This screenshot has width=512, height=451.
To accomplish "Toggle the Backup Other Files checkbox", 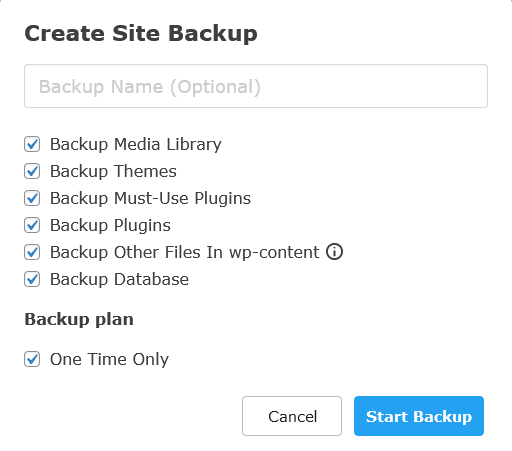I will point(32,252).
